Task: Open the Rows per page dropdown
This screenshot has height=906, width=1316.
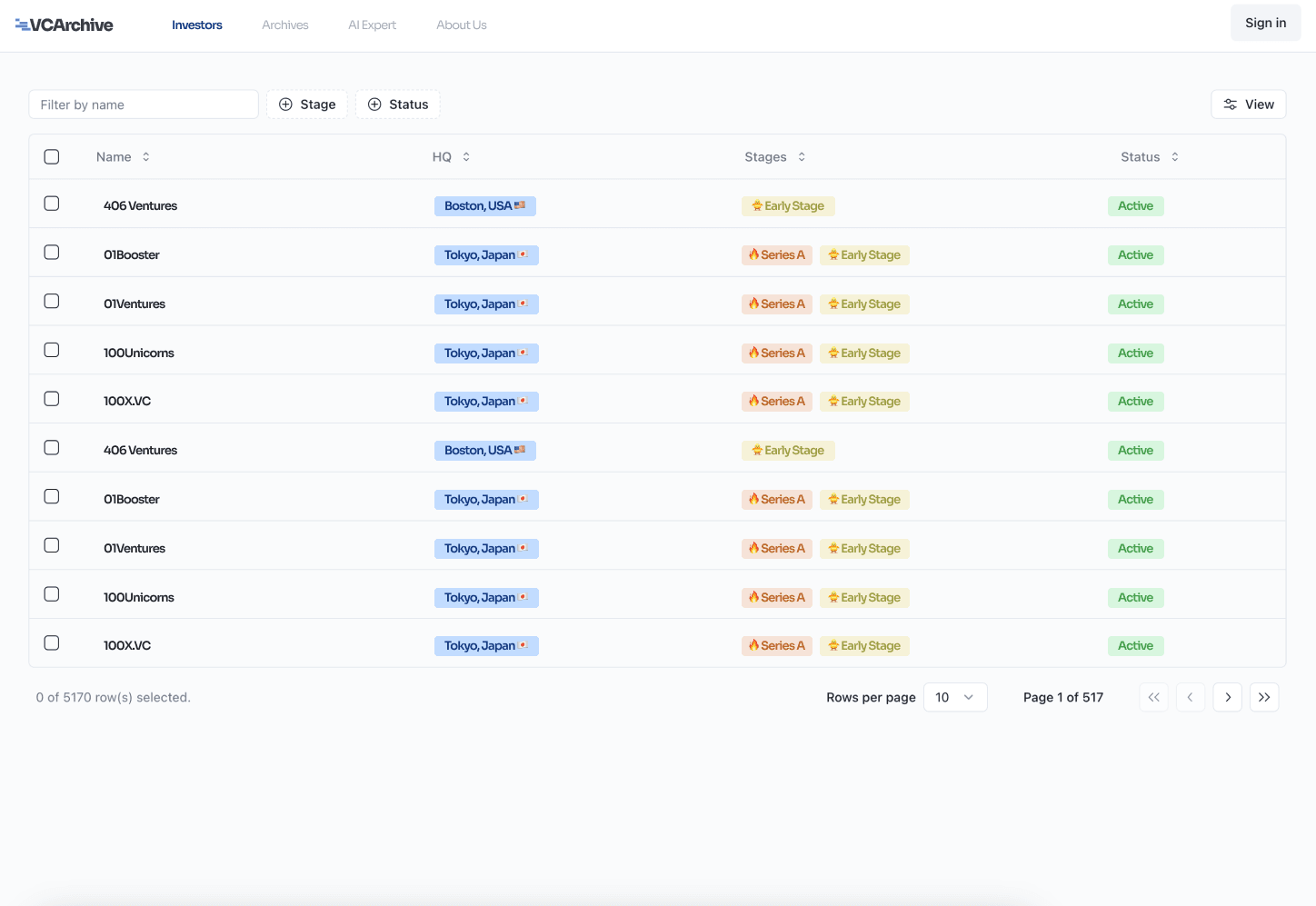Action: (955, 697)
